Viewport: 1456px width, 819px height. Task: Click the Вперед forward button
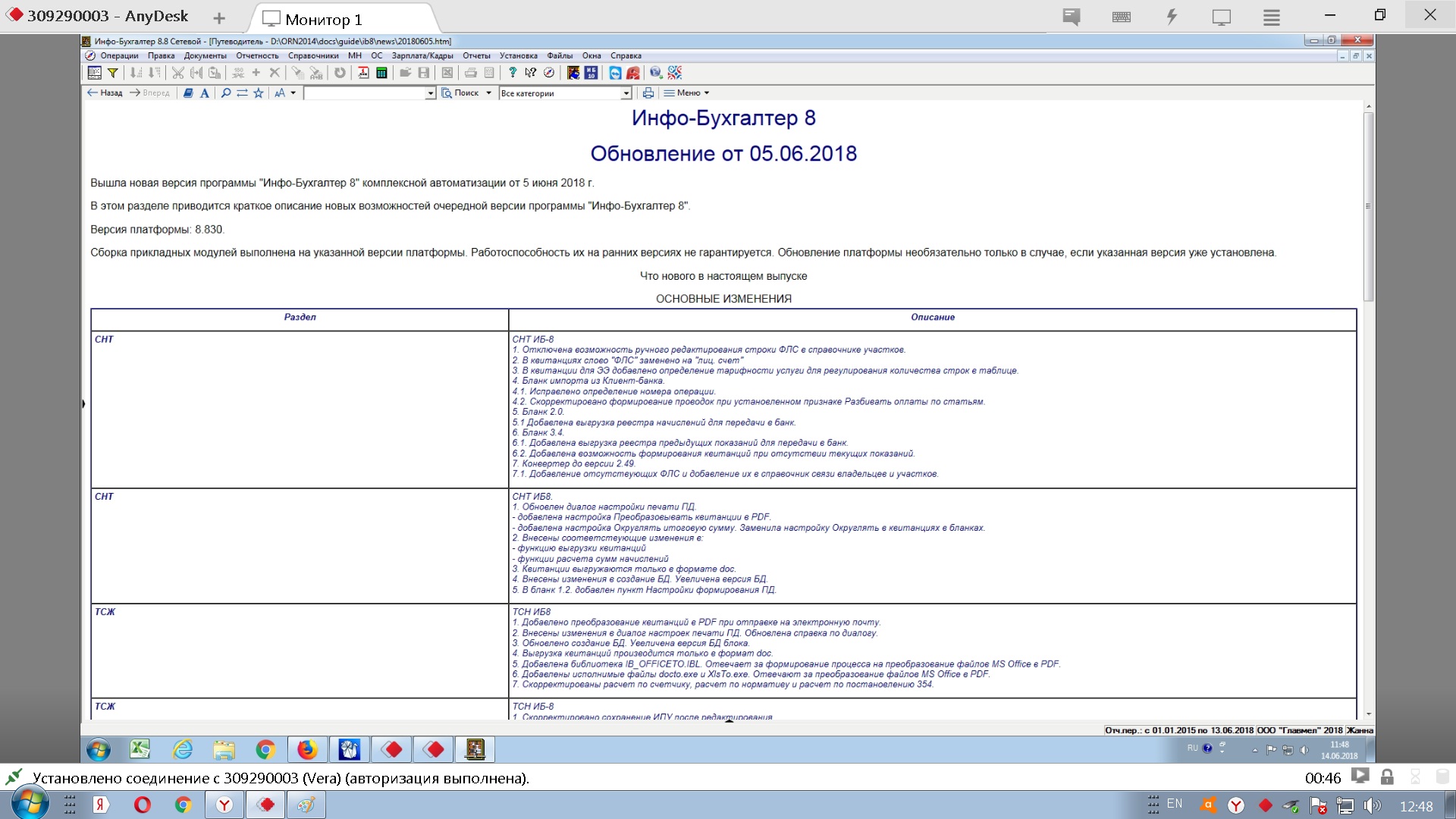[x=149, y=93]
